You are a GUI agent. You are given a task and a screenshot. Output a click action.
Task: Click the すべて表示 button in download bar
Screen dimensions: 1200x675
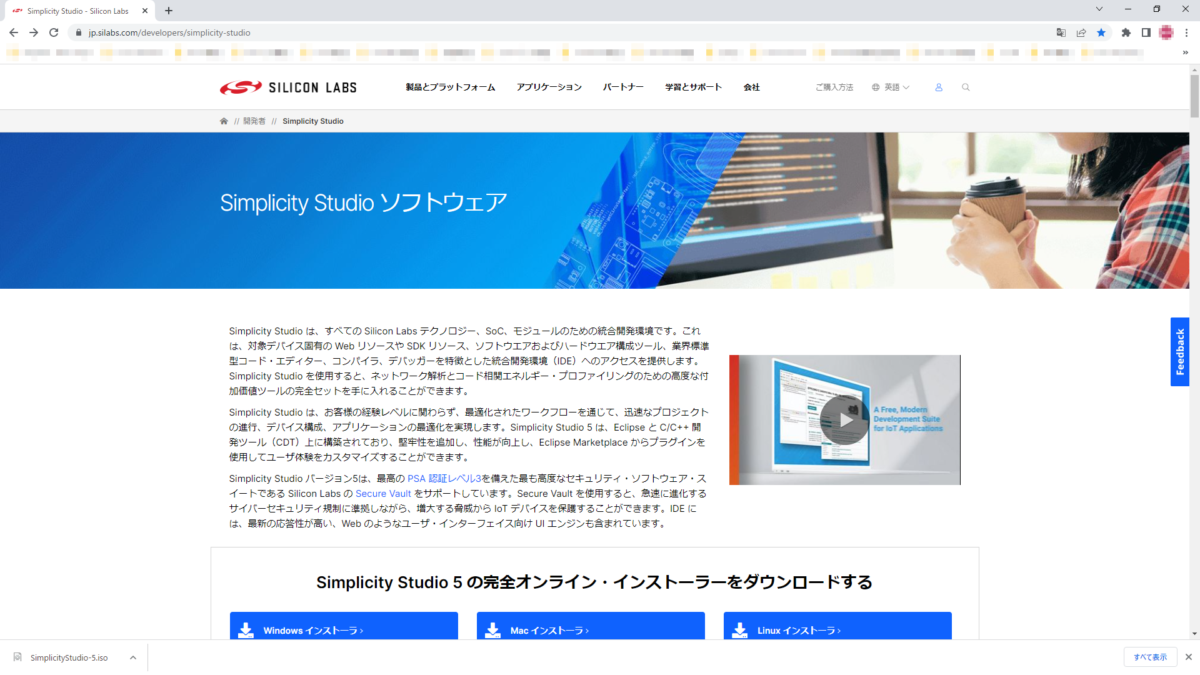(x=1150, y=657)
